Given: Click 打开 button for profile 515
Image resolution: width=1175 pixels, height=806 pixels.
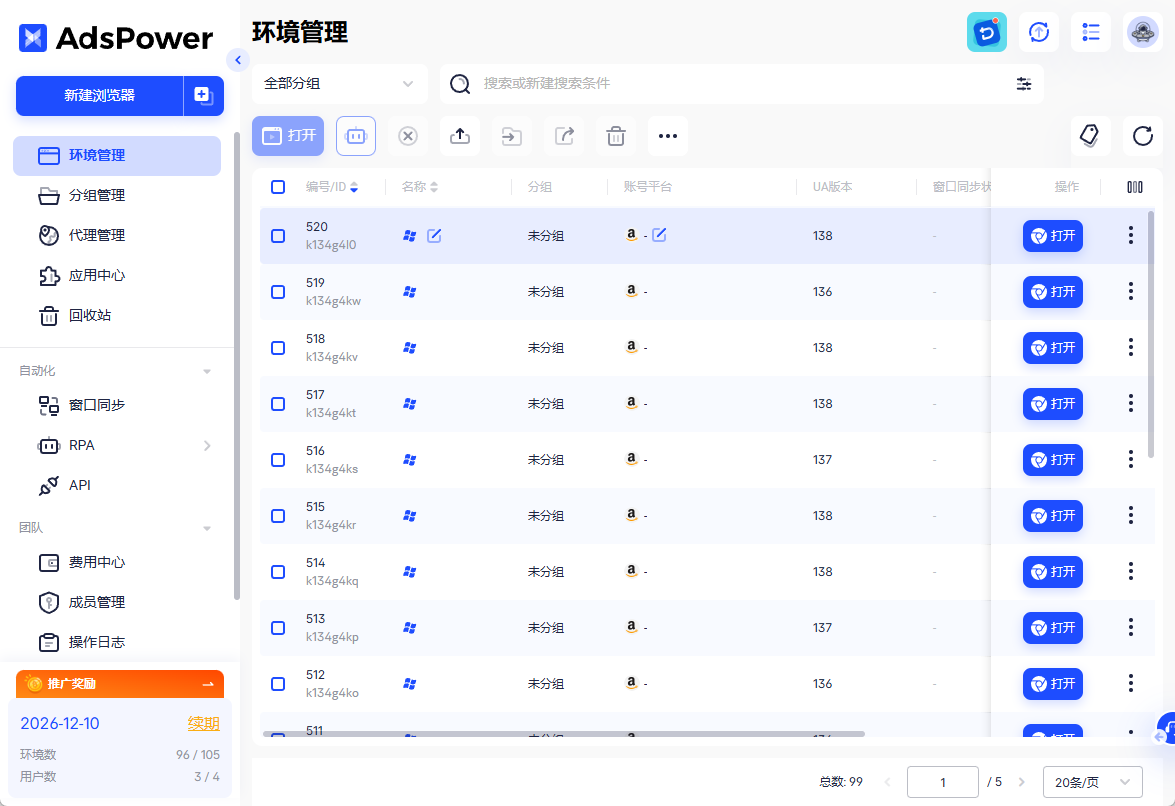Looking at the screenshot, I should coord(1052,515).
